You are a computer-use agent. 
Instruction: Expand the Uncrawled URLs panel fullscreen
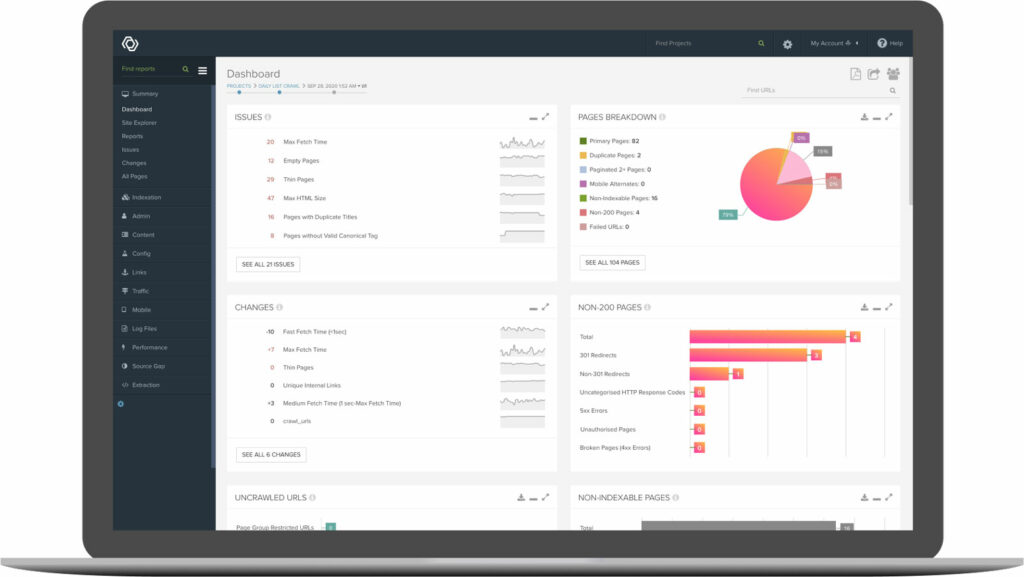click(x=545, y=497)
